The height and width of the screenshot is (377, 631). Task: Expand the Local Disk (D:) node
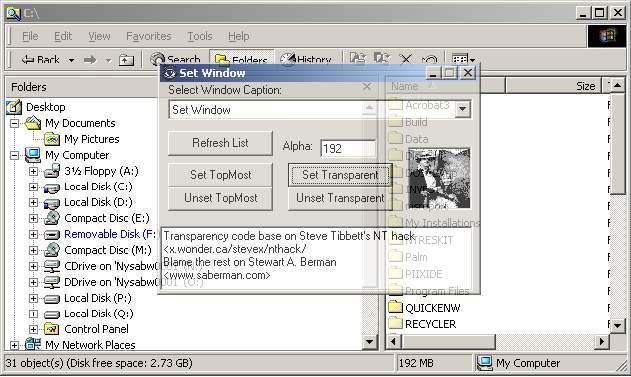click(33, 203)
